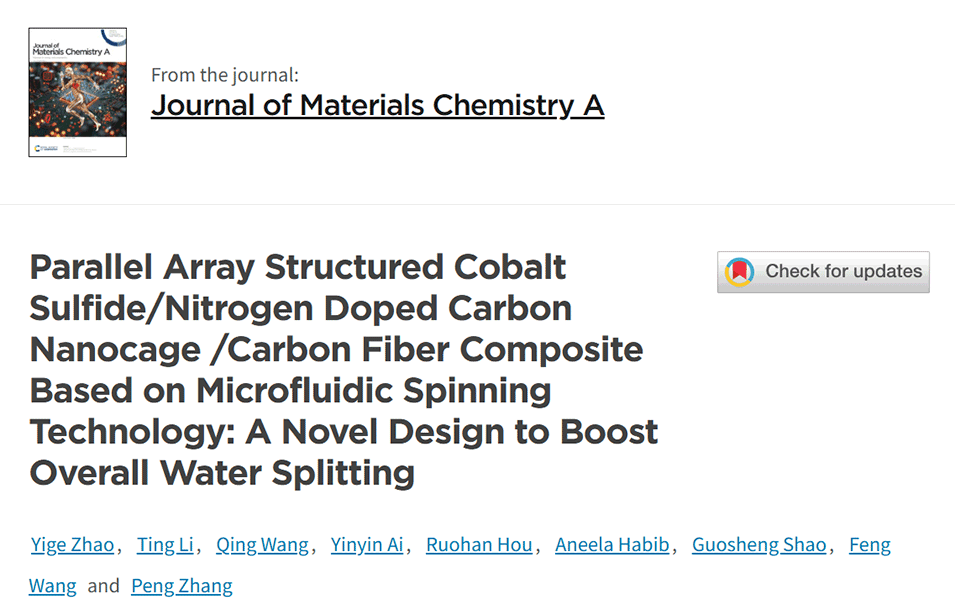Click 'Parallel Array Structured Cobalt' in the title
This screenshot has width=955, height=615.
298,267
